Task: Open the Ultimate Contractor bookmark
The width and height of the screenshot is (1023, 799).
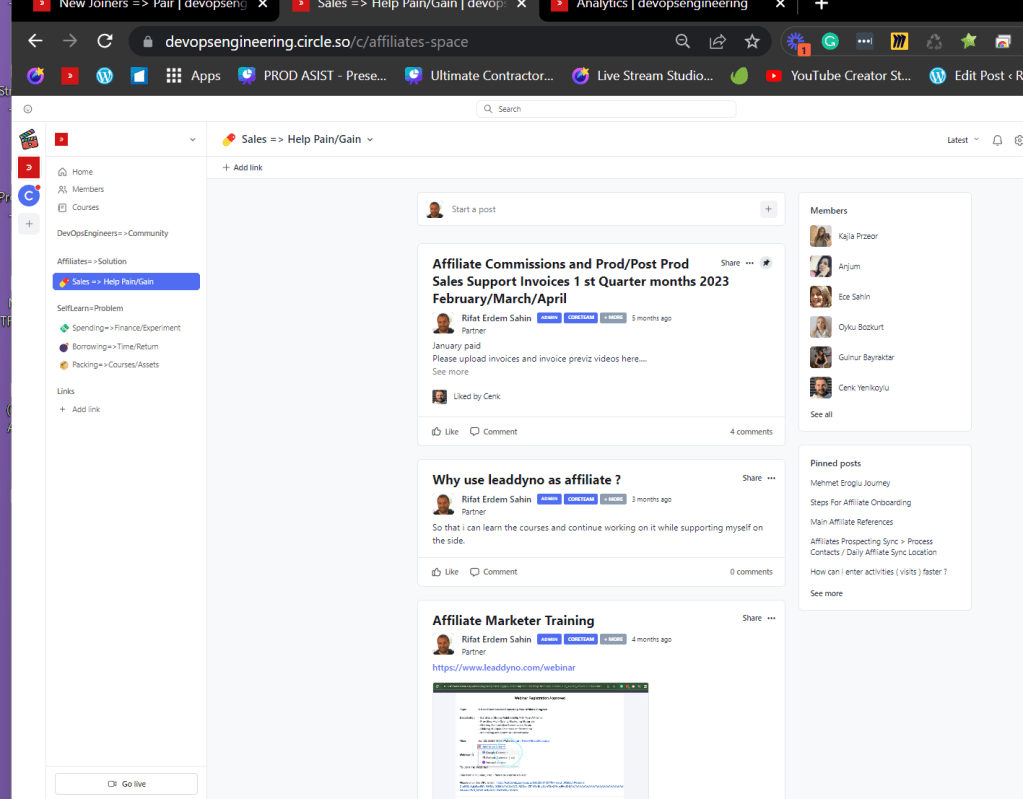Action: click(479, 76)
